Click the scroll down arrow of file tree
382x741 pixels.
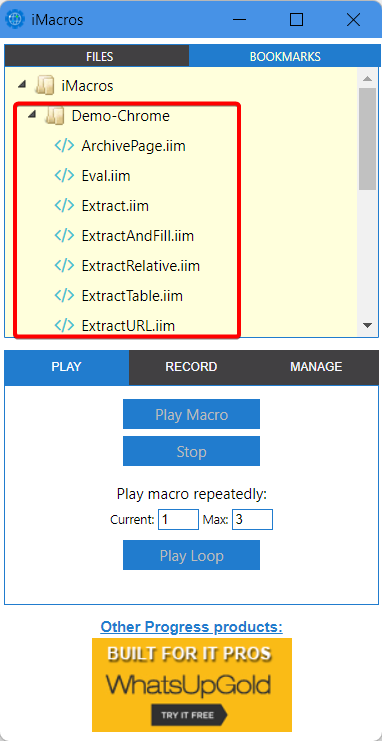pyautogui.click(x=367, y=325)
